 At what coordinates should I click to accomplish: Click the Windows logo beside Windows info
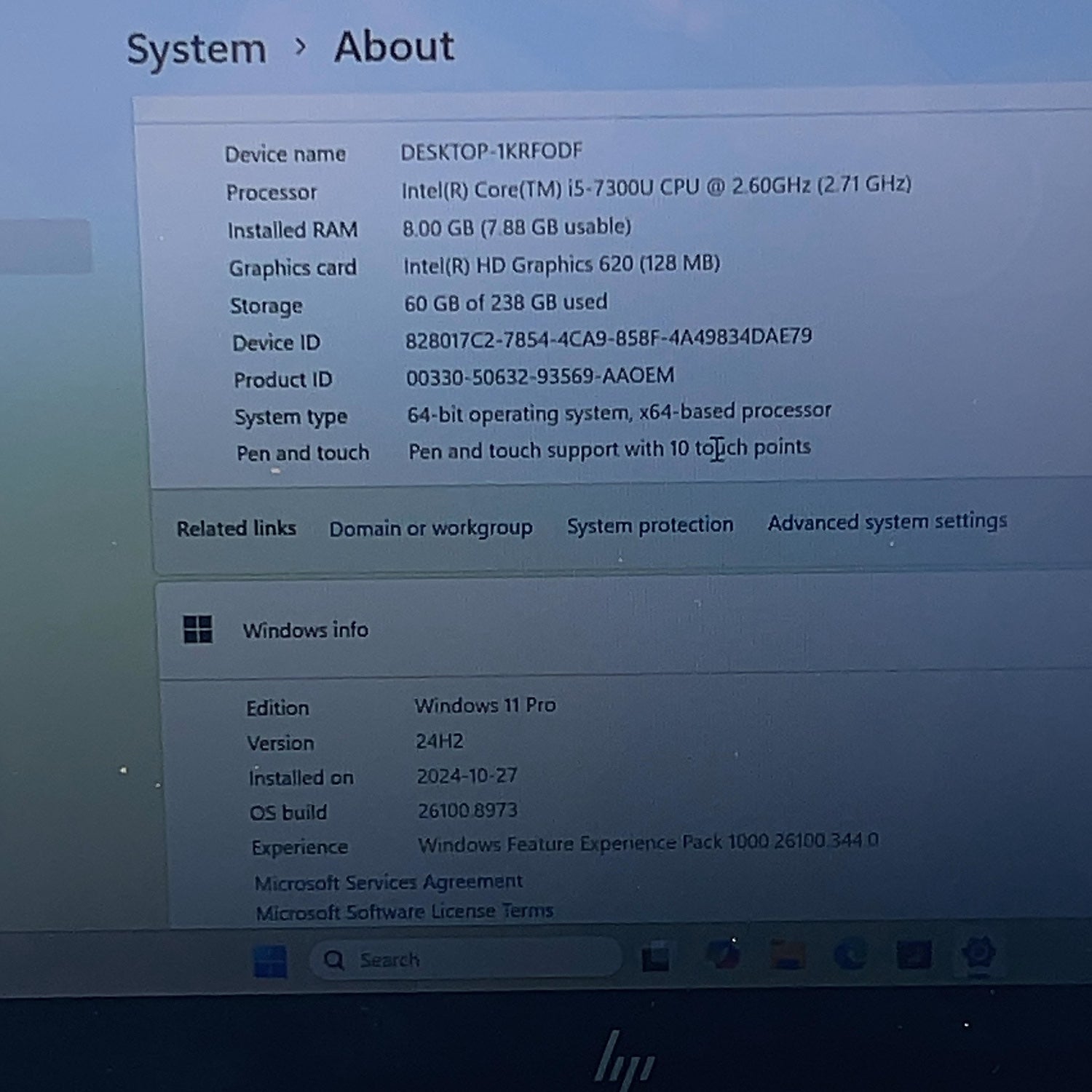[x=198, y=630]
